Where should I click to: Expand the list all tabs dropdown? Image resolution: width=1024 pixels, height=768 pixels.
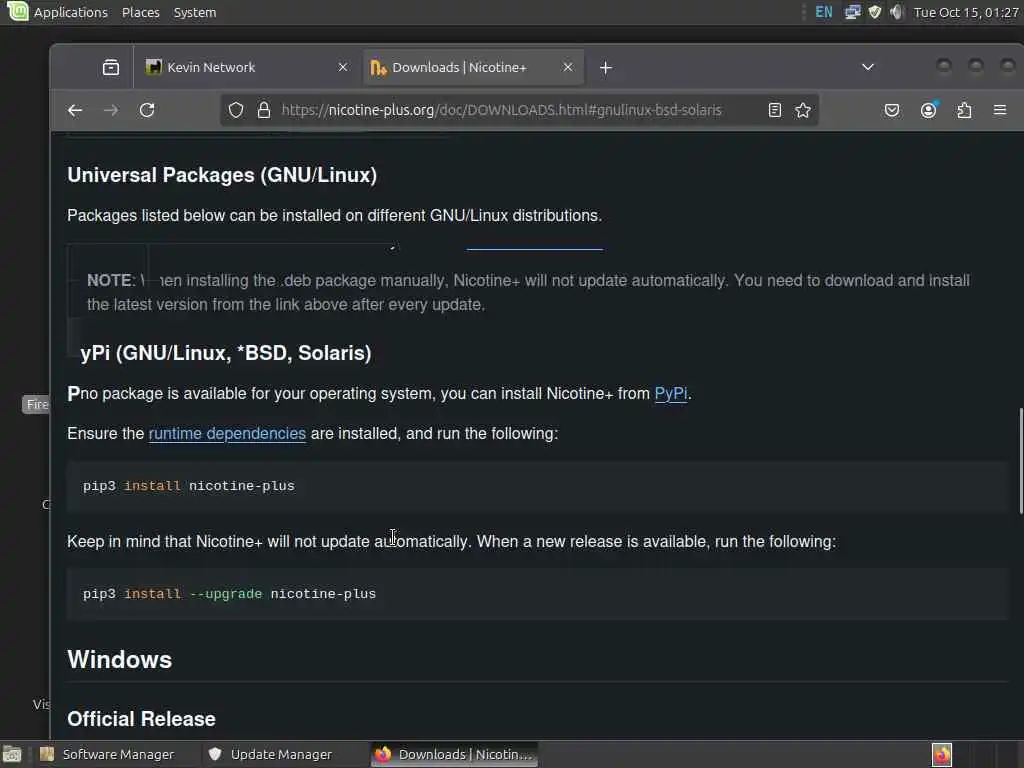click(868, 67)
